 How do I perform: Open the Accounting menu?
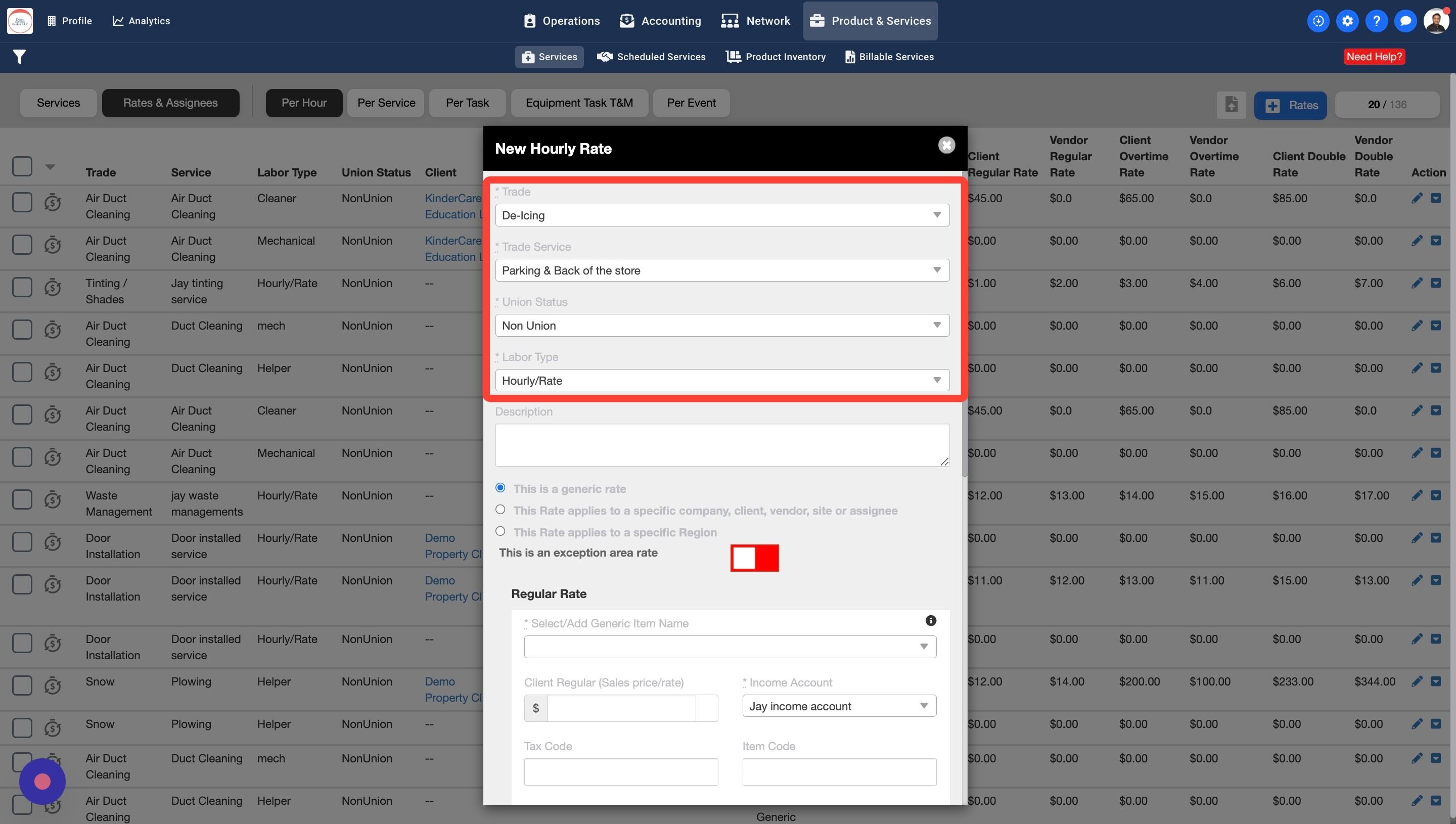[660, 21]
